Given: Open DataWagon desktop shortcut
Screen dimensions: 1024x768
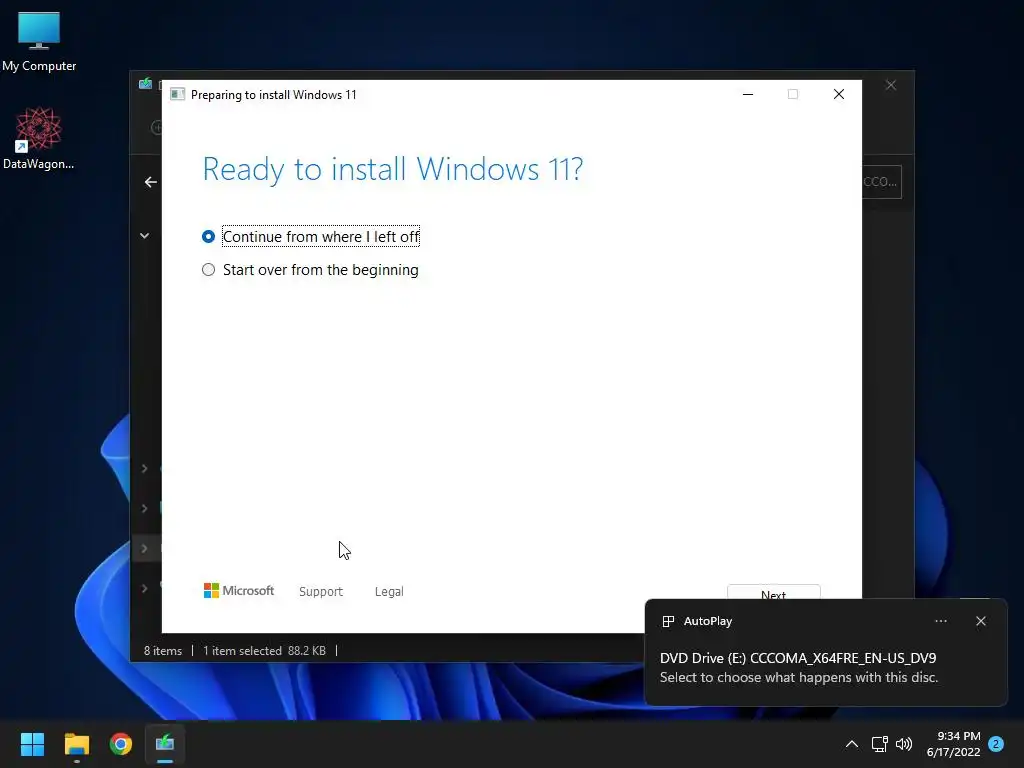Looking at the screenshot, I should pyautogui.click(x=39, y=138).
